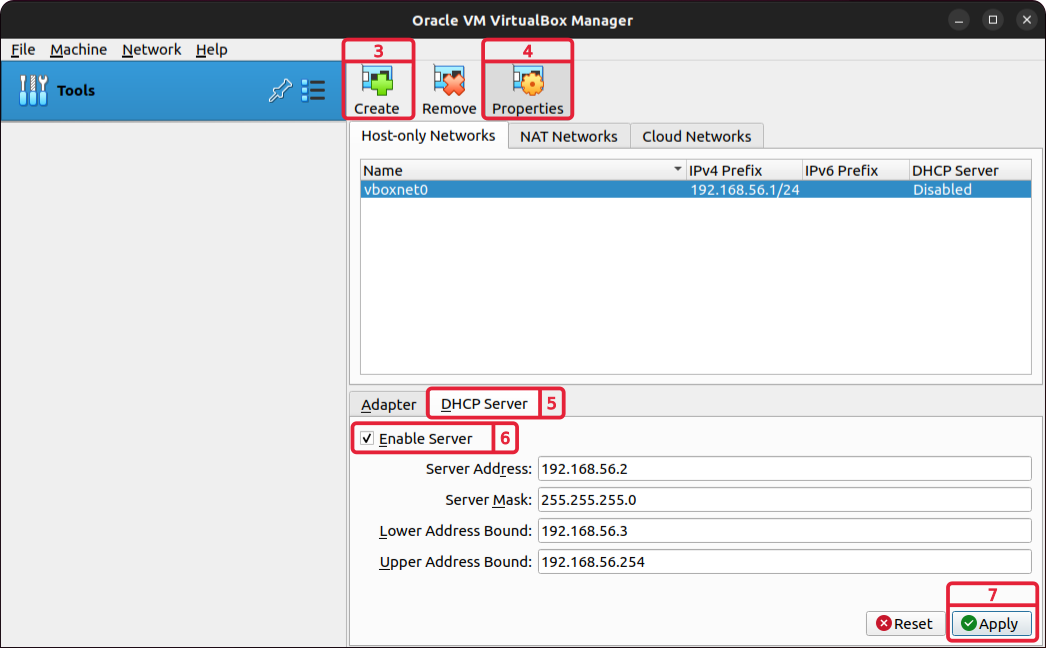Switch to the Adapter tab

point(388,404)
